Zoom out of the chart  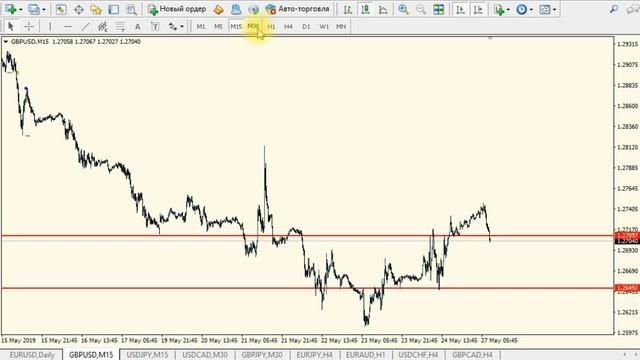(x=421, y=9)
